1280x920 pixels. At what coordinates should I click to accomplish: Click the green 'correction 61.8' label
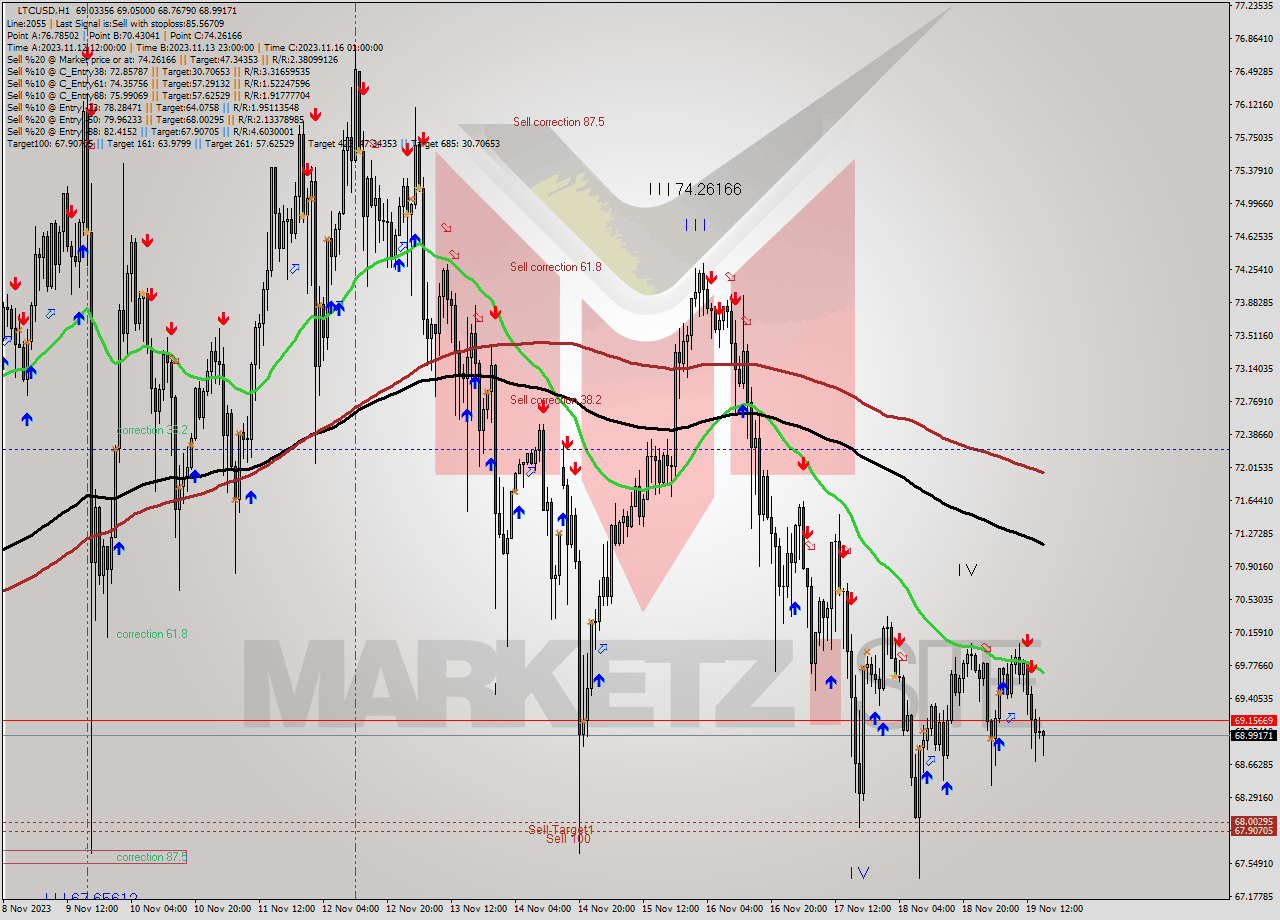(151, 634)
